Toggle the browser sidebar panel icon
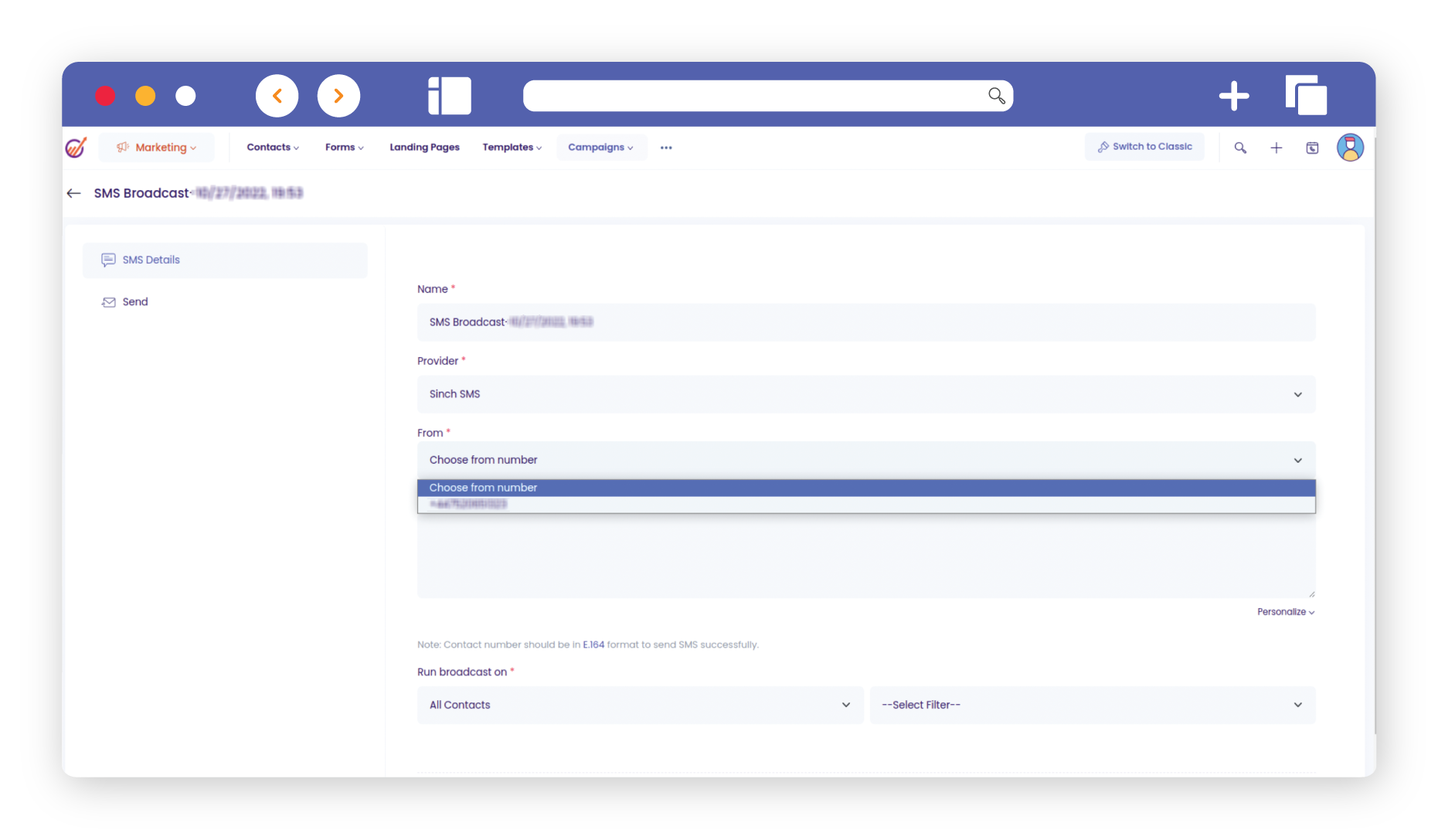The height and width of the screenshot is (840, 1438). pos(449,96)
